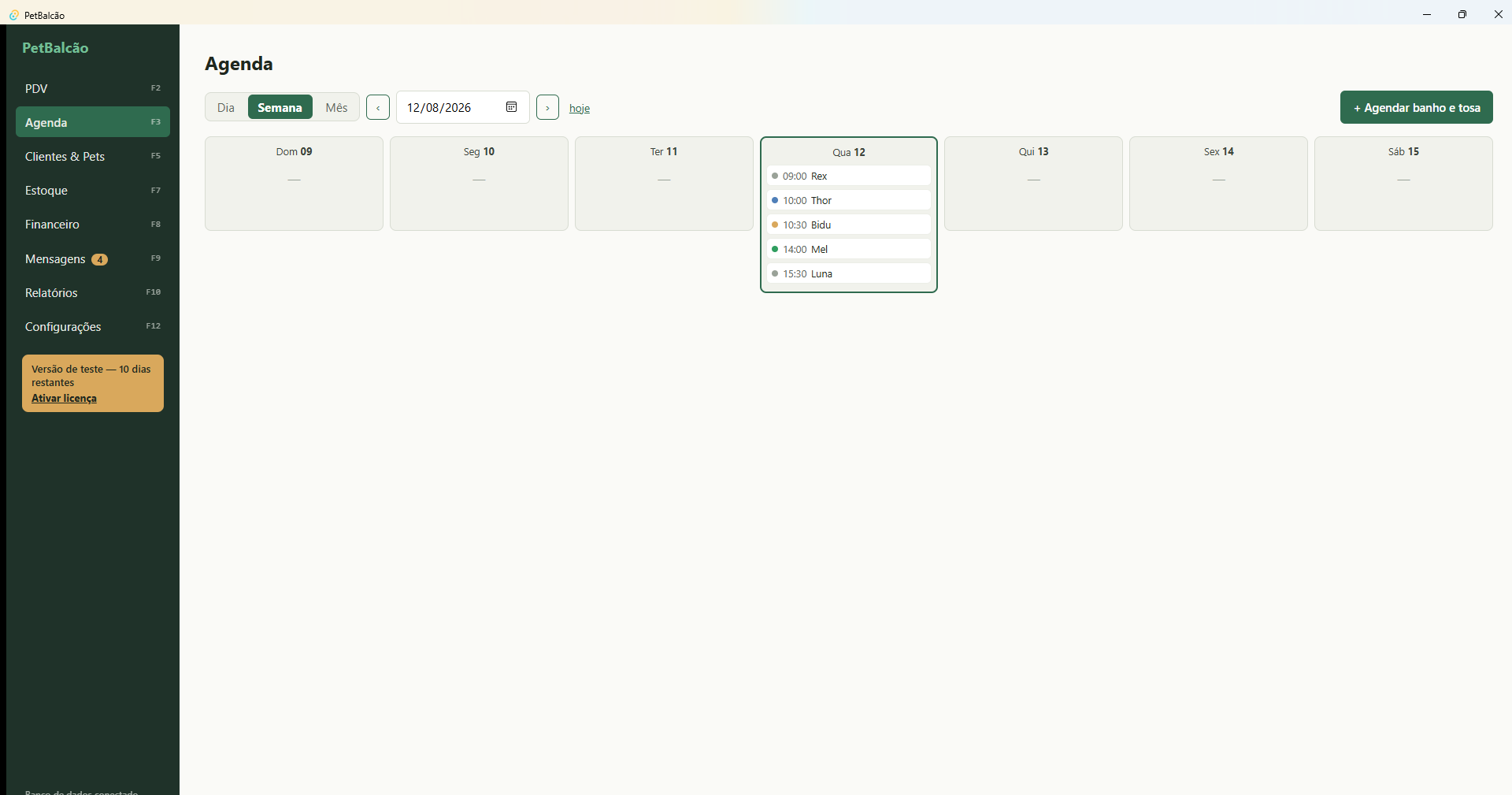Select the Sáb 15 day column
The image size is (1512, 795).
[x=1403, y=184]
